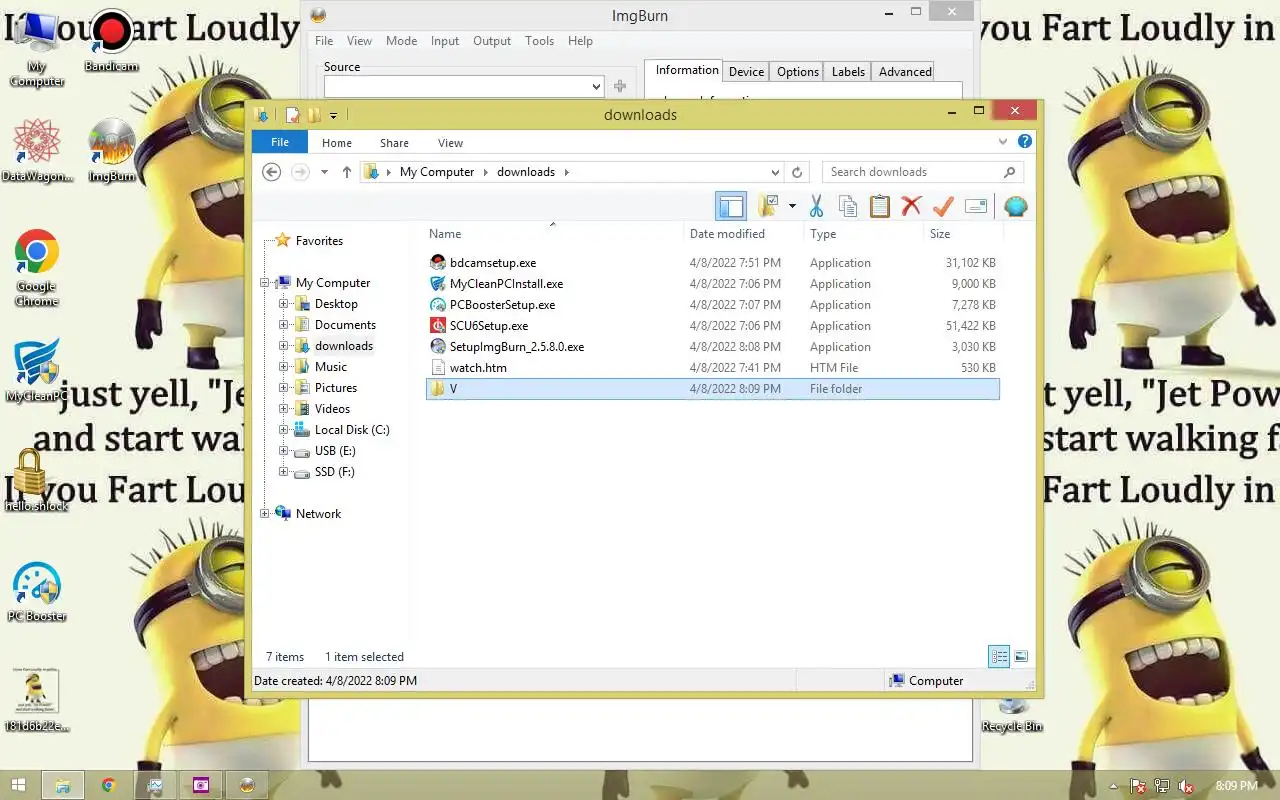1280x800 pixels.
Task: Open the Share ribbon tab
Action: 394,143
